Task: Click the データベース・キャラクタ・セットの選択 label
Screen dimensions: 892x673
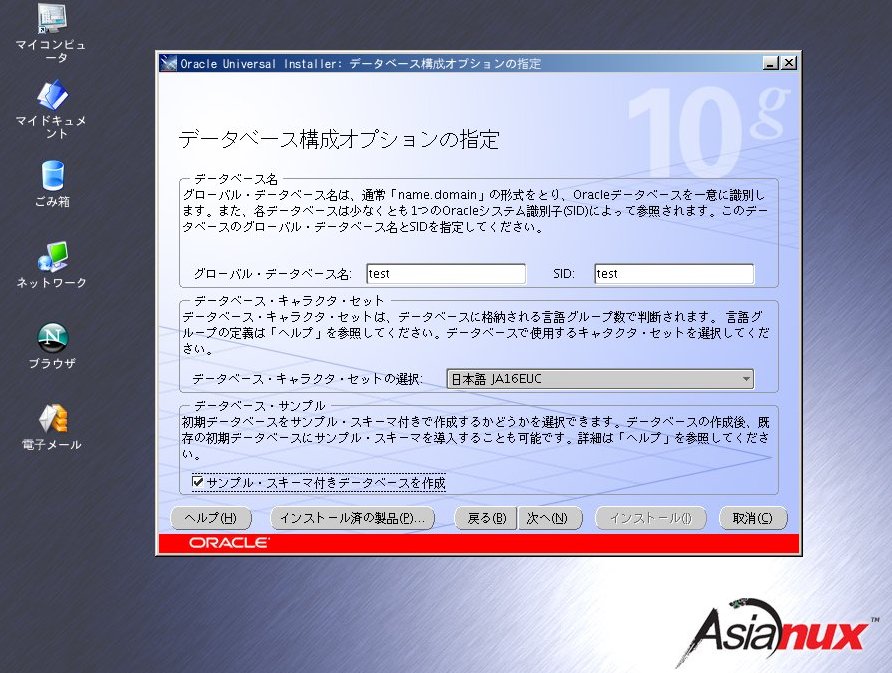Action: (307, 379)
